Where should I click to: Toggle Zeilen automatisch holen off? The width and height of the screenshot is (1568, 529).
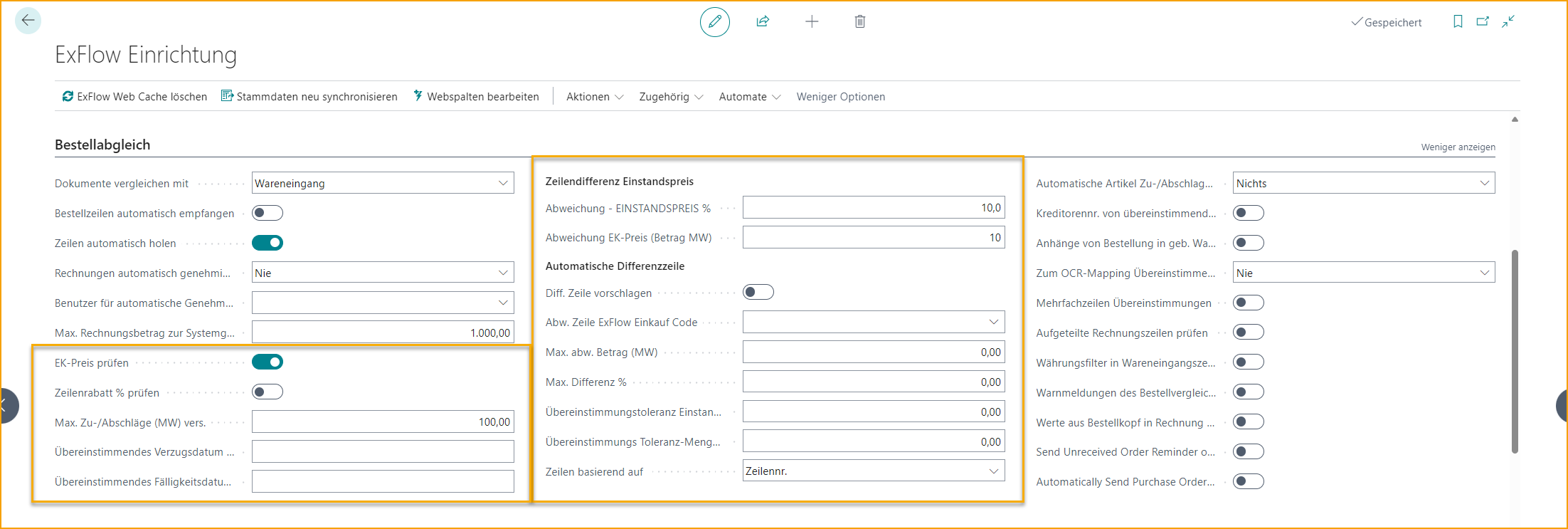click(267, 243)
